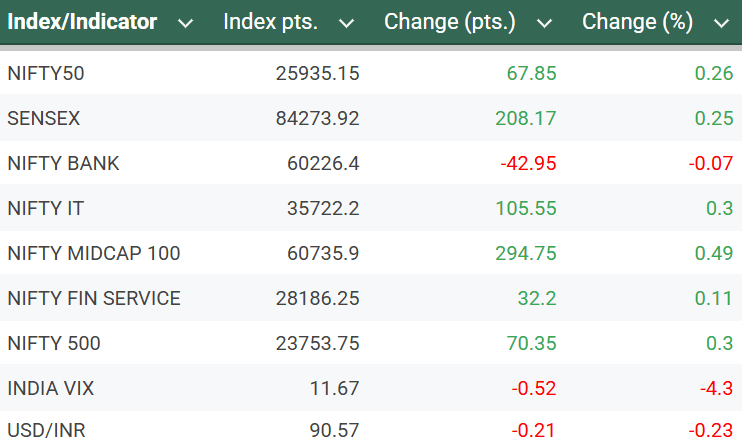742x445 pixels.
Task: Click the NIFTY BANK row label
Action: pyautogui.click(x=63, y=163)
